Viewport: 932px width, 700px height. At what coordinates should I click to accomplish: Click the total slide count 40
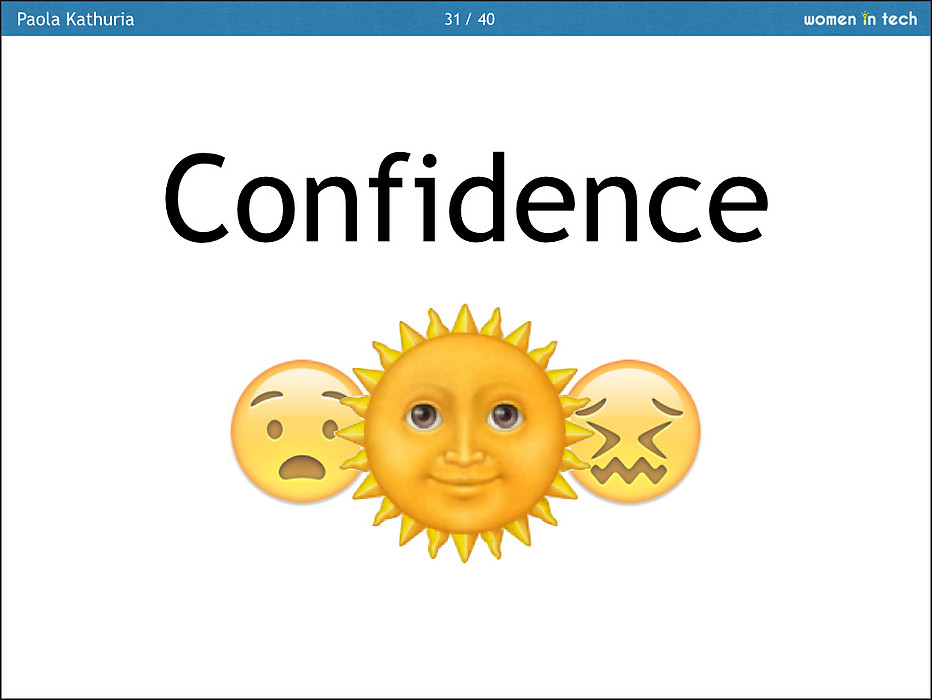click(x=486, y=19)
